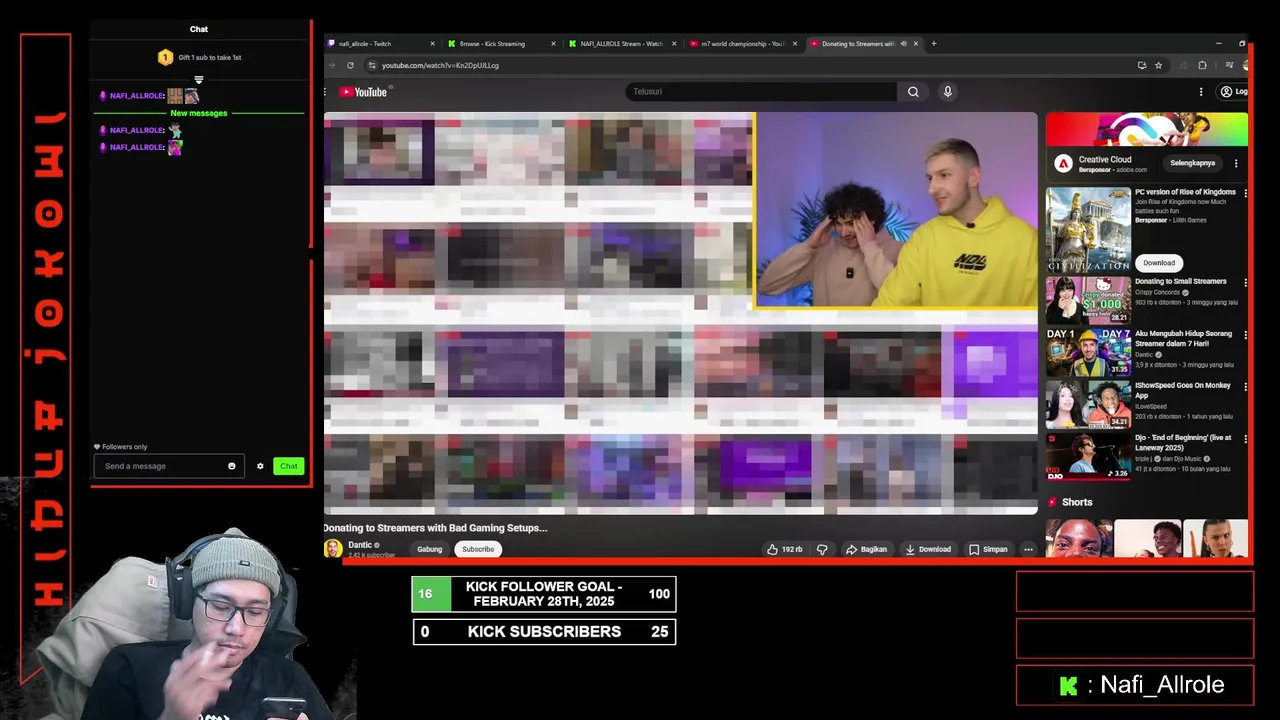Viewport: 1280px width, 720px height.
Task: Switch to Browse Kick Streaming tab
Action: pos(500,44)
